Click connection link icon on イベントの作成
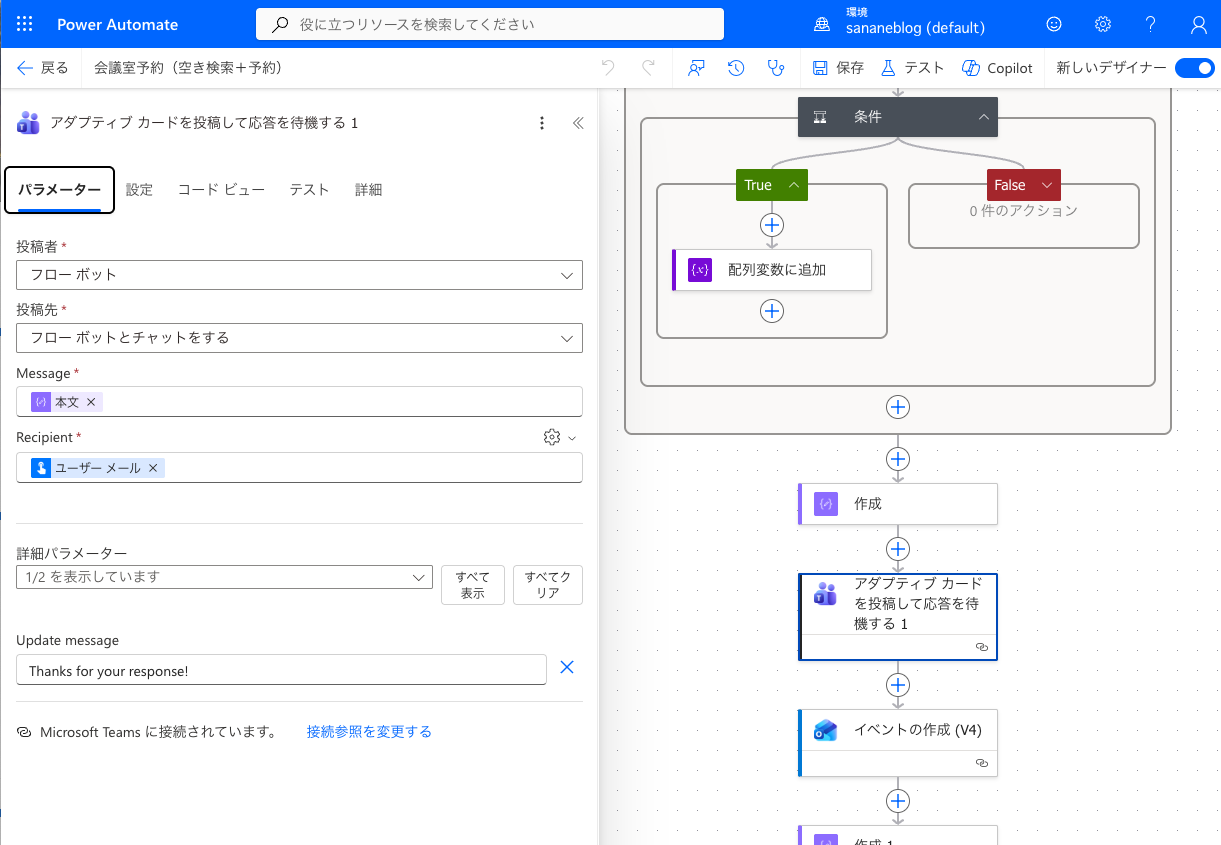This screenshot has width=1221, height=845. (x=982, y=764)
